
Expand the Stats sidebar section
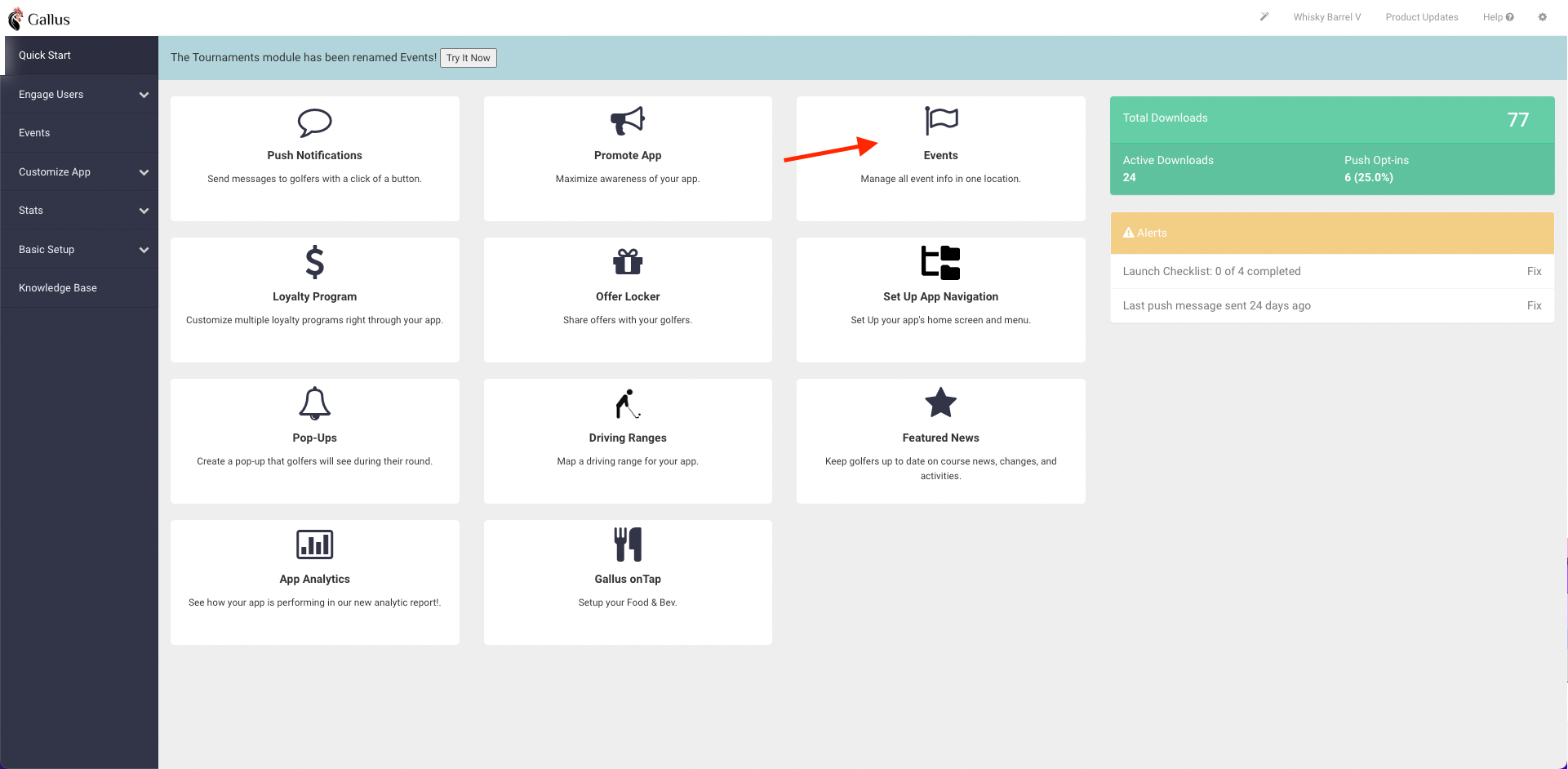point(79,211)
